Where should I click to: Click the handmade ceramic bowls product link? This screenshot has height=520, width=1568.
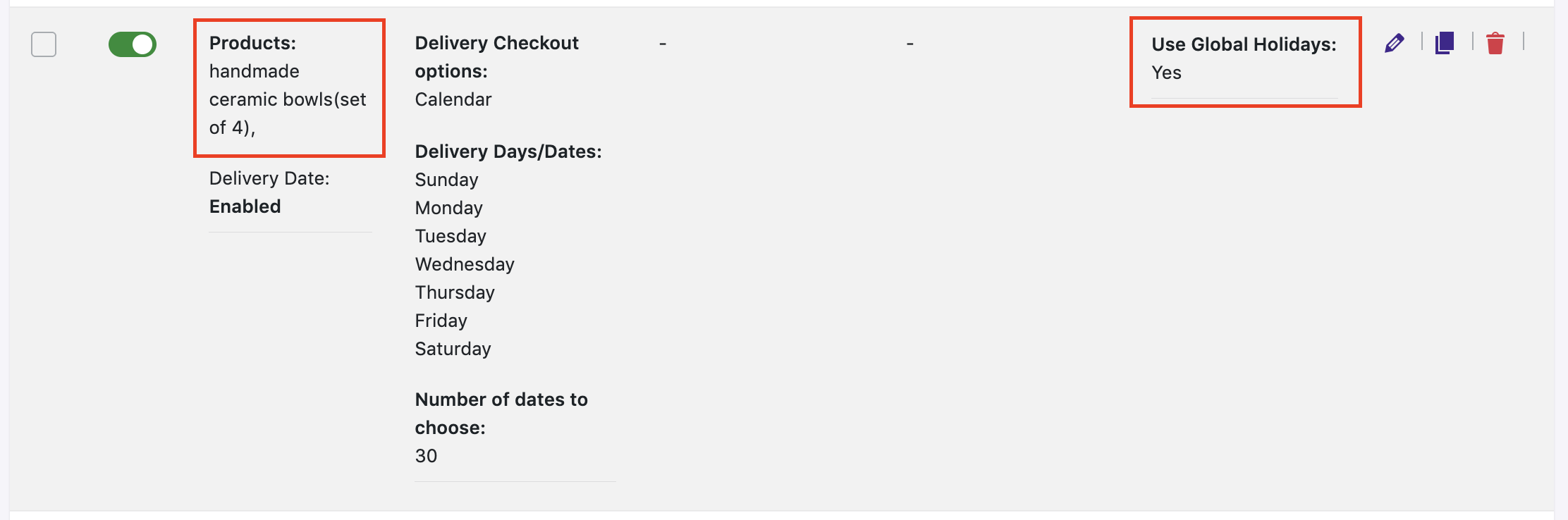[288, 99]
